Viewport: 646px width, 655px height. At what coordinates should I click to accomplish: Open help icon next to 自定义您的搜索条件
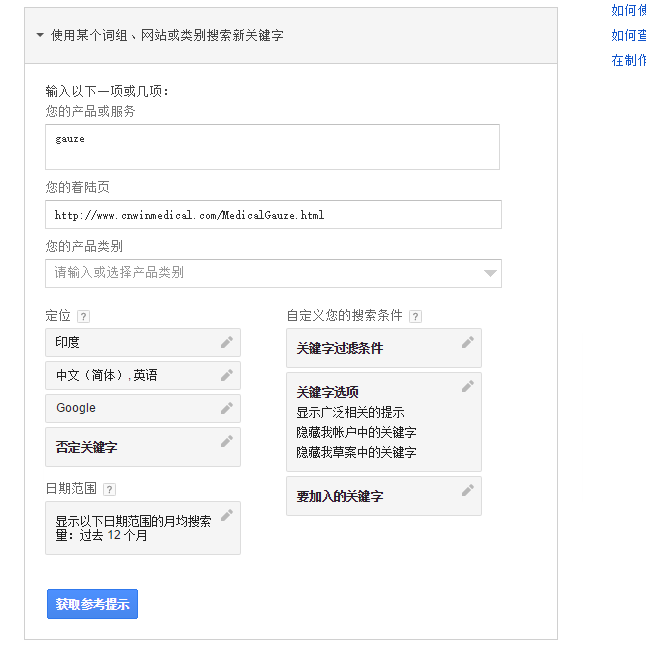[x=415, y=317]
